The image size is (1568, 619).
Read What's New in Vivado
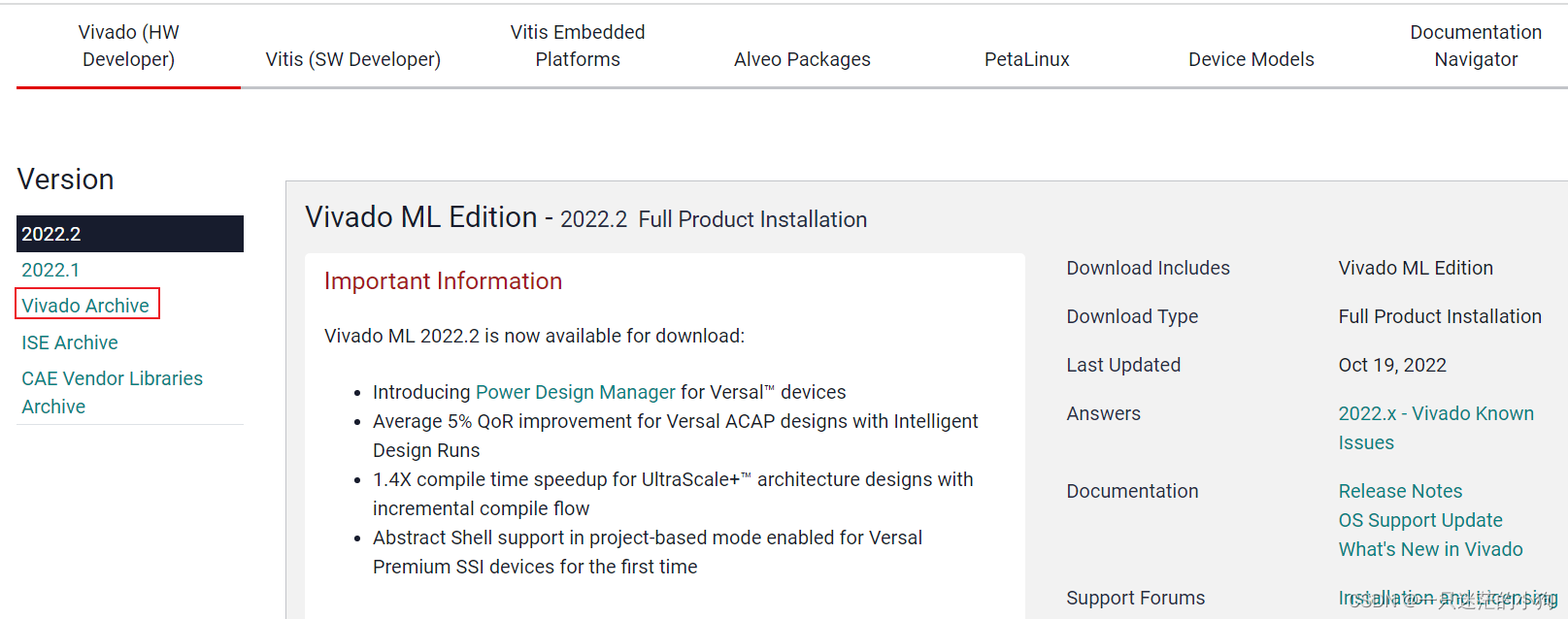point(1430,548)
